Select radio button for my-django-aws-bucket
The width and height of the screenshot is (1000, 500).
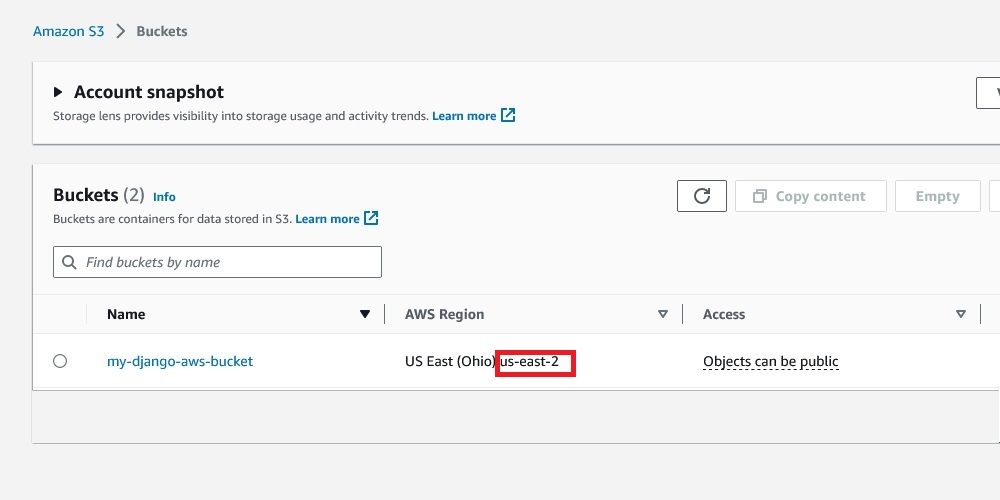tap(60, 361)
